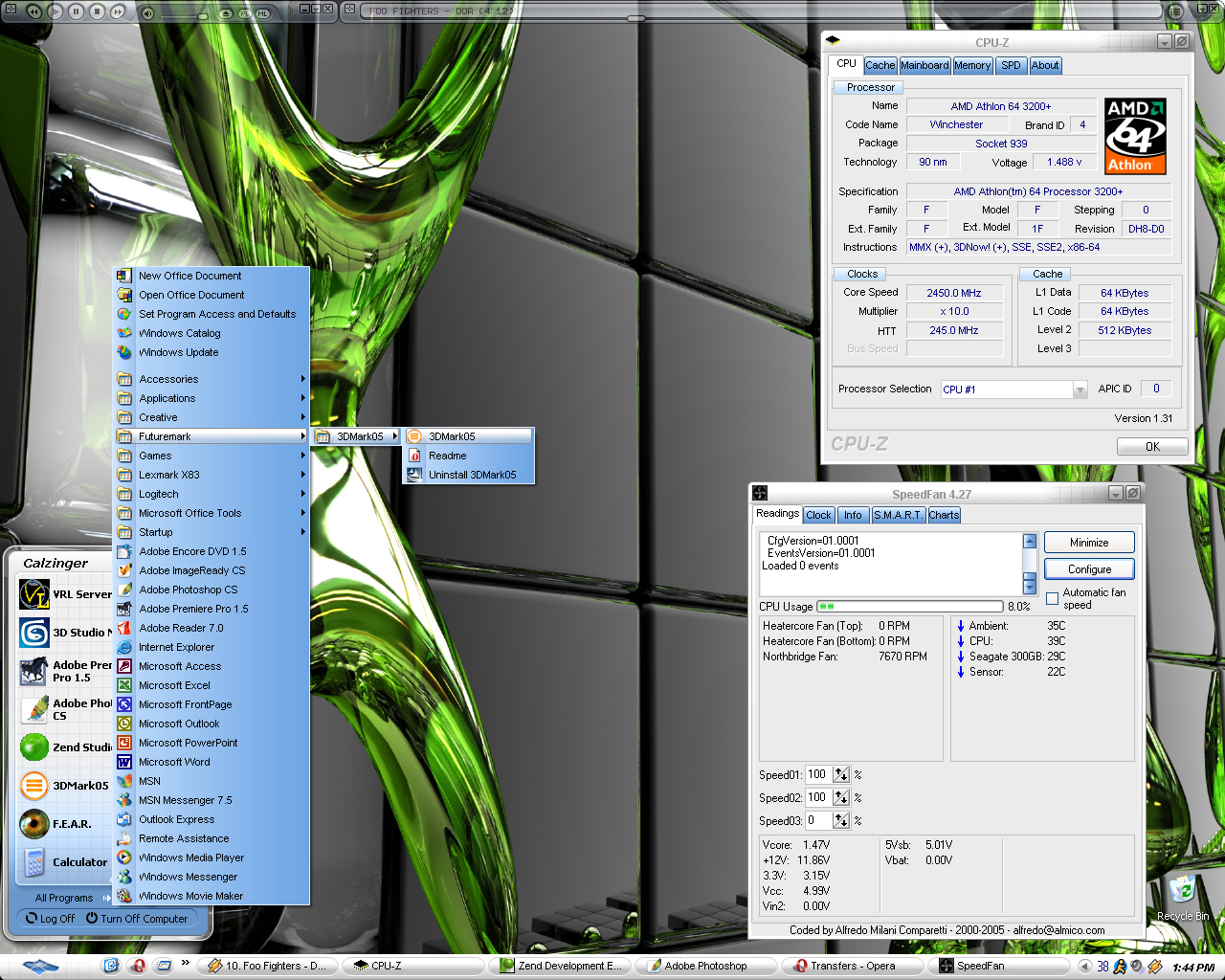
Task: Click the AMD Athlon 64 logo
Action: 1135,136
